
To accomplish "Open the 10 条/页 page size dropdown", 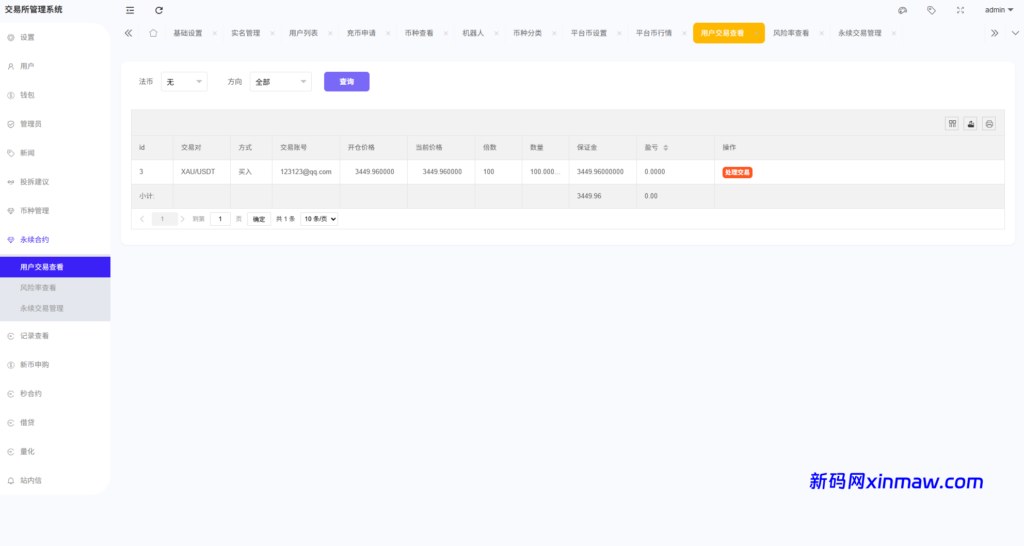I will 319,219.
